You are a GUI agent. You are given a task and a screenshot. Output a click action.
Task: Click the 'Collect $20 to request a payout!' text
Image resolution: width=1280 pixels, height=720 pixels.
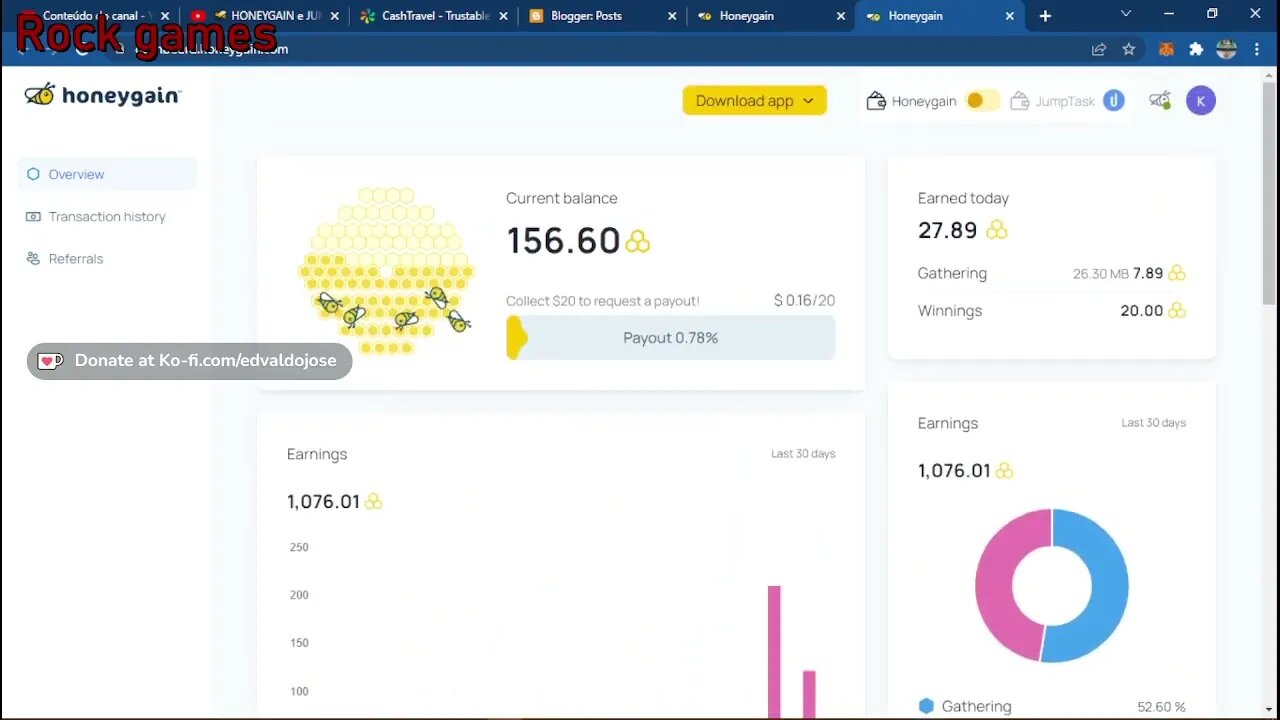[602, 301]
